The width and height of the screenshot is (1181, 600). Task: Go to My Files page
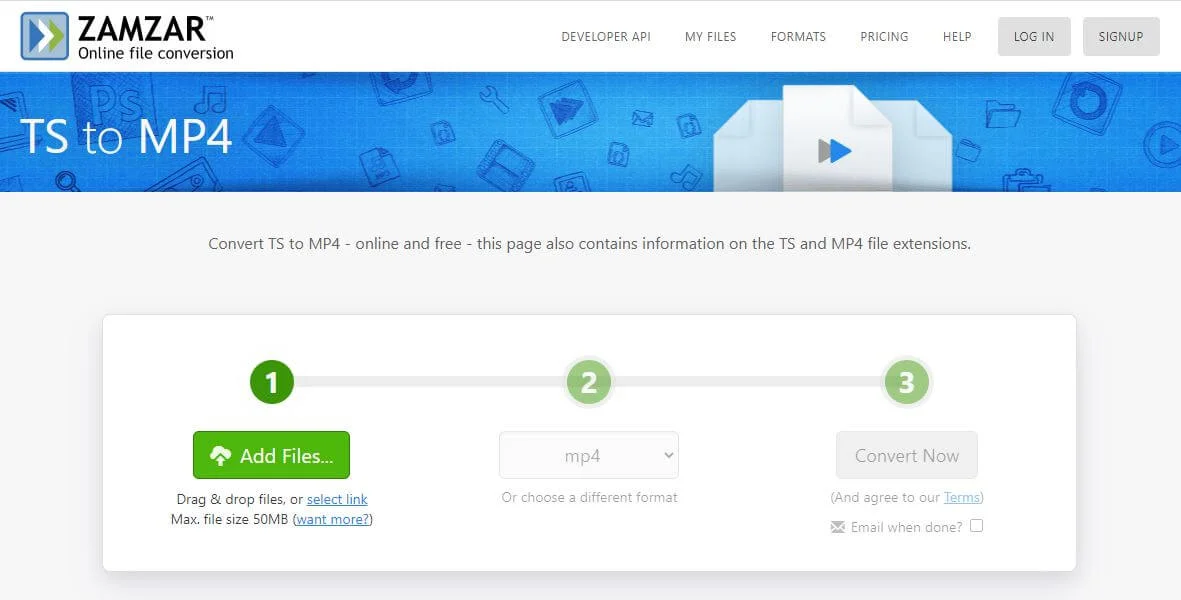coord(710,37)
